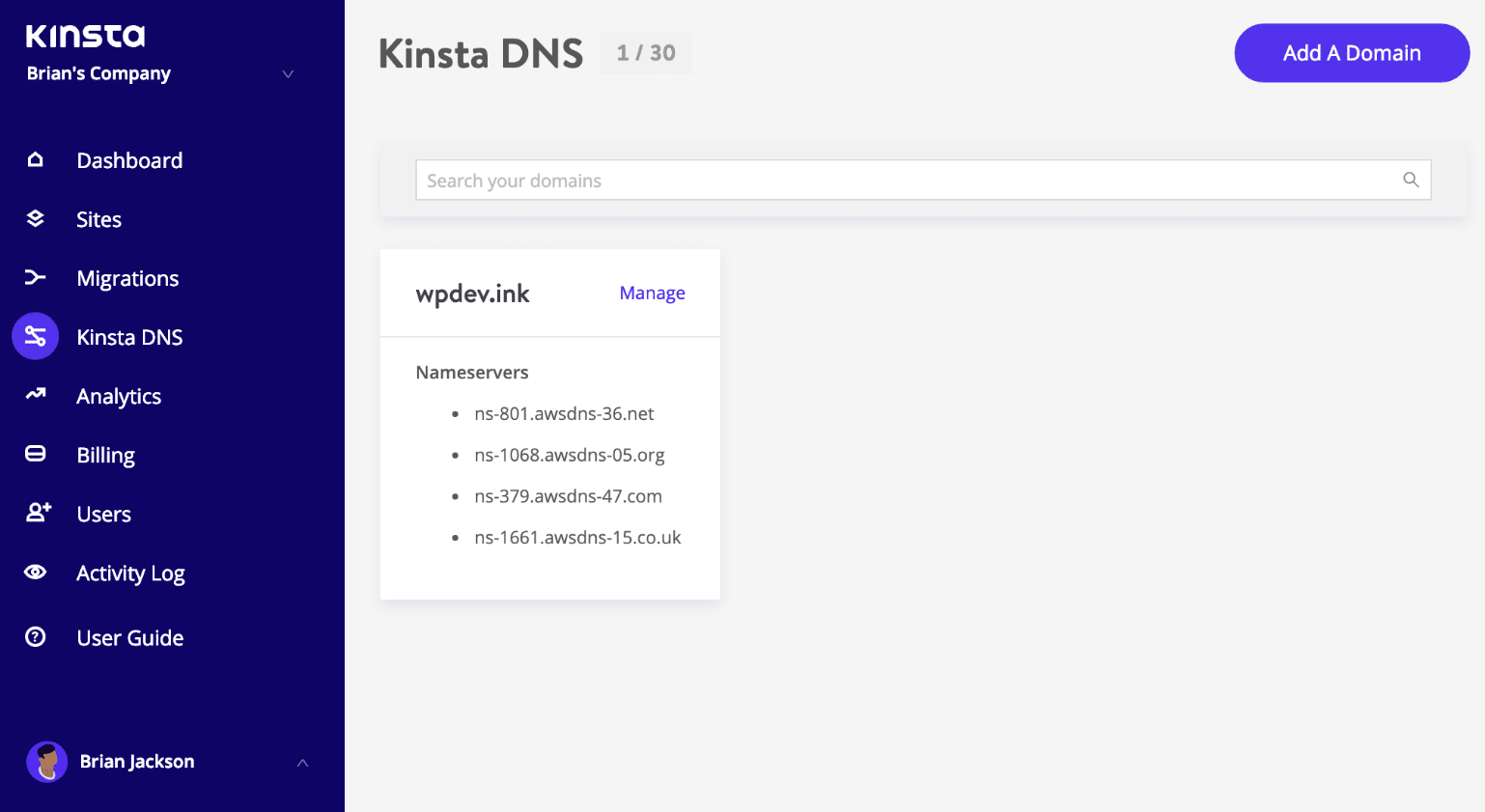This screenshot has height=812, width=1485.
Task: Open the Analytics menu item
Action: (119, 396)
